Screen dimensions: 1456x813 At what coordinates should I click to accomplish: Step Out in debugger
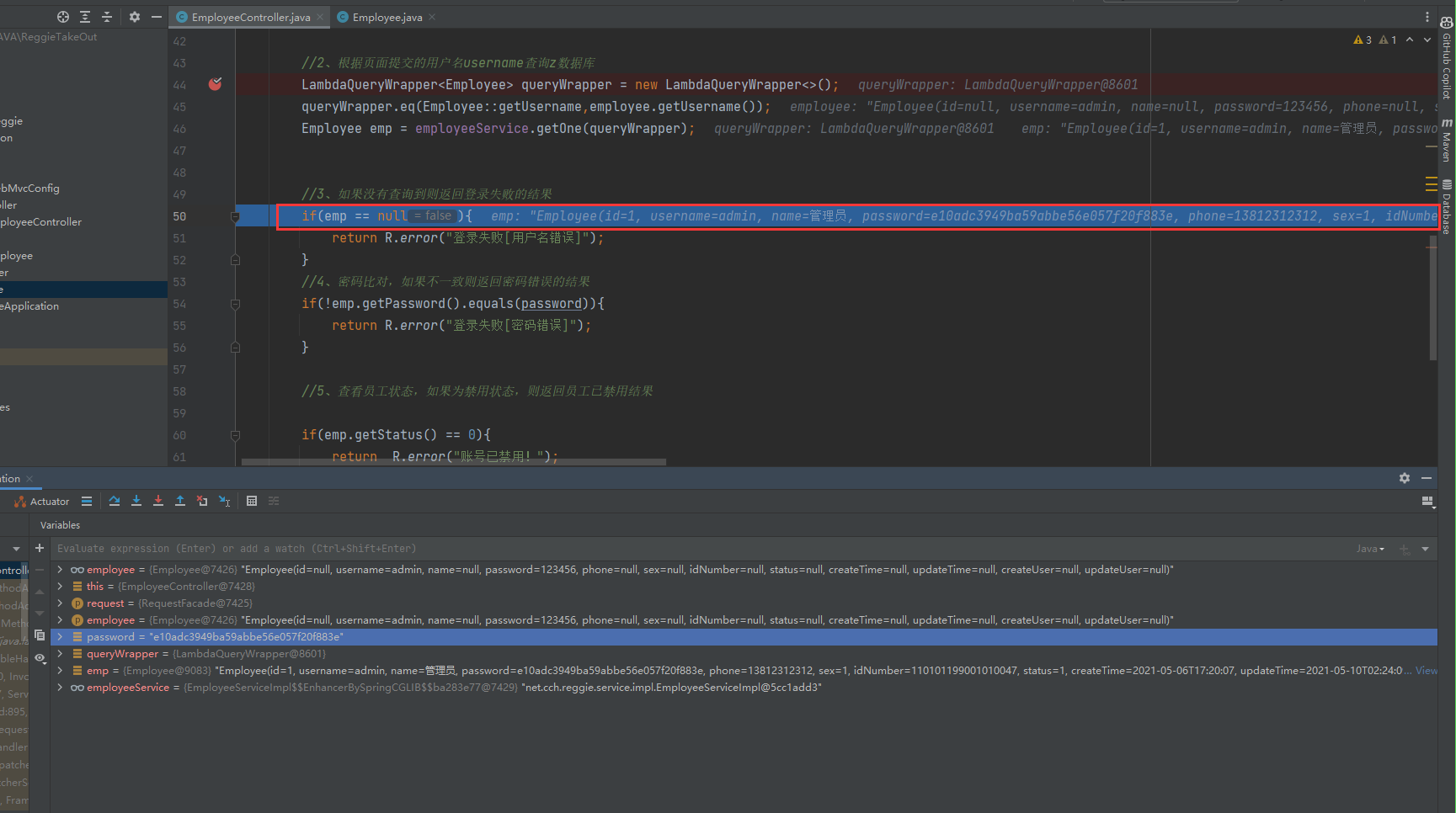coord(180,501)
